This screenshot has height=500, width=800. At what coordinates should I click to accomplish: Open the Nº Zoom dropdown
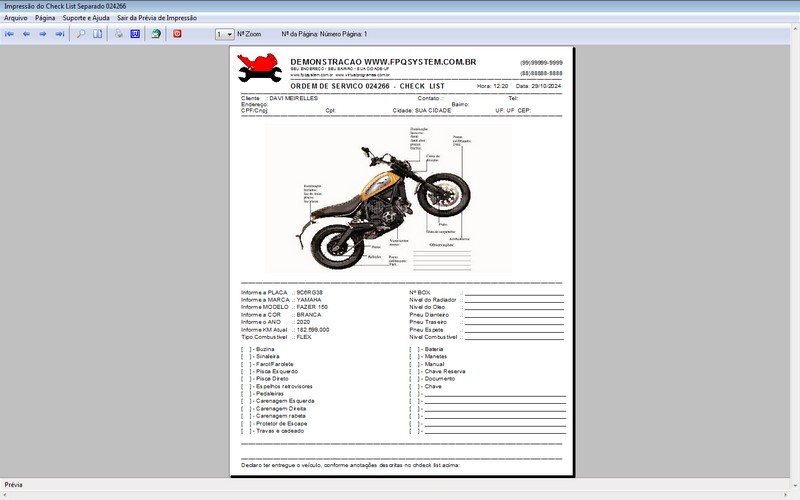(x=230, y=34)
